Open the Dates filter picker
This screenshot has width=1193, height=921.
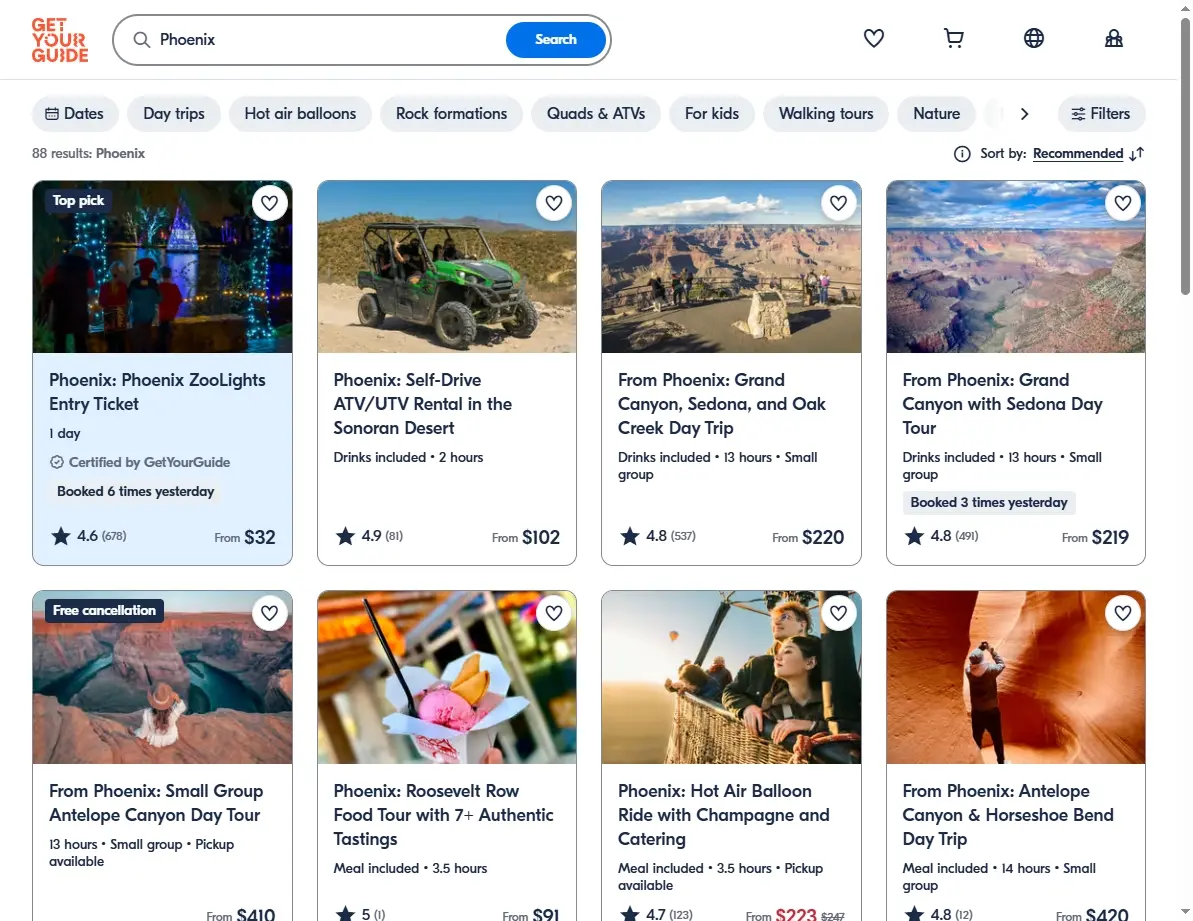pos(75,113)
